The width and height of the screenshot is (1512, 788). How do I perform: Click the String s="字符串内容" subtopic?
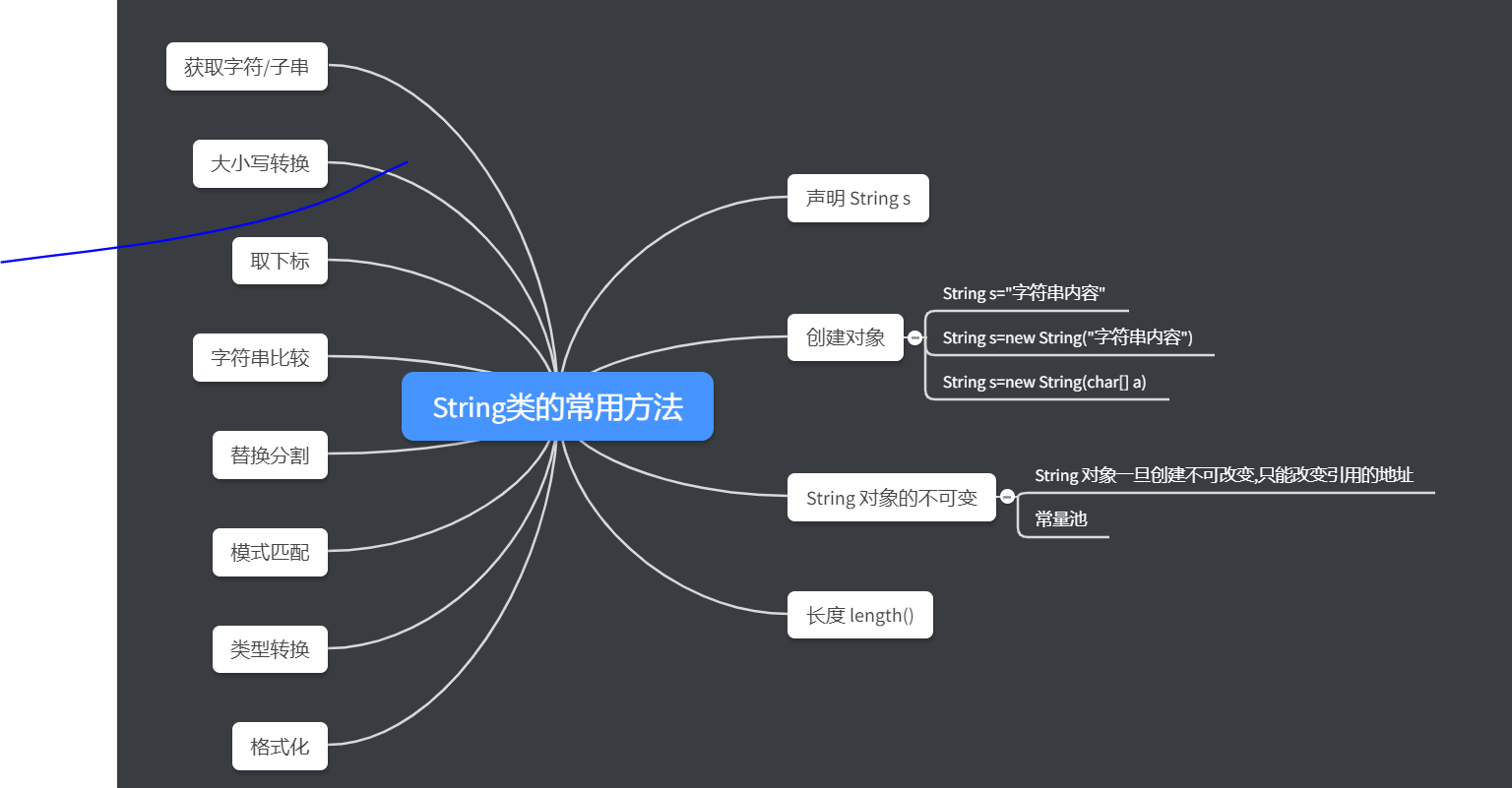click(1026, 292)
